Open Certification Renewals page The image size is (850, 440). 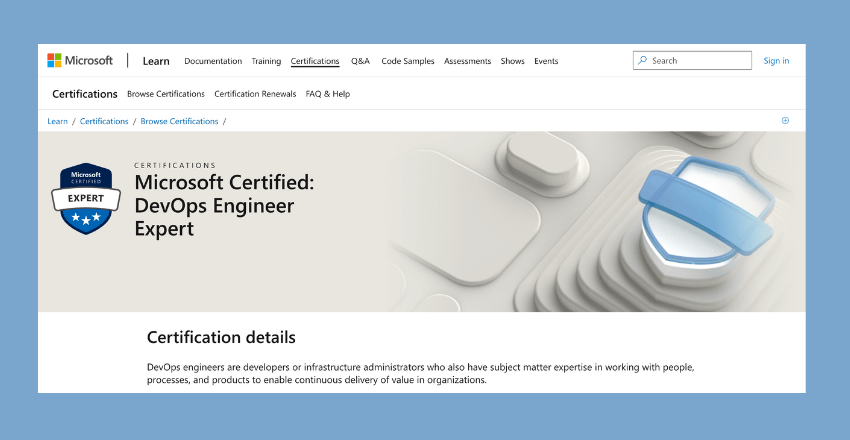[x=255, y=94]
